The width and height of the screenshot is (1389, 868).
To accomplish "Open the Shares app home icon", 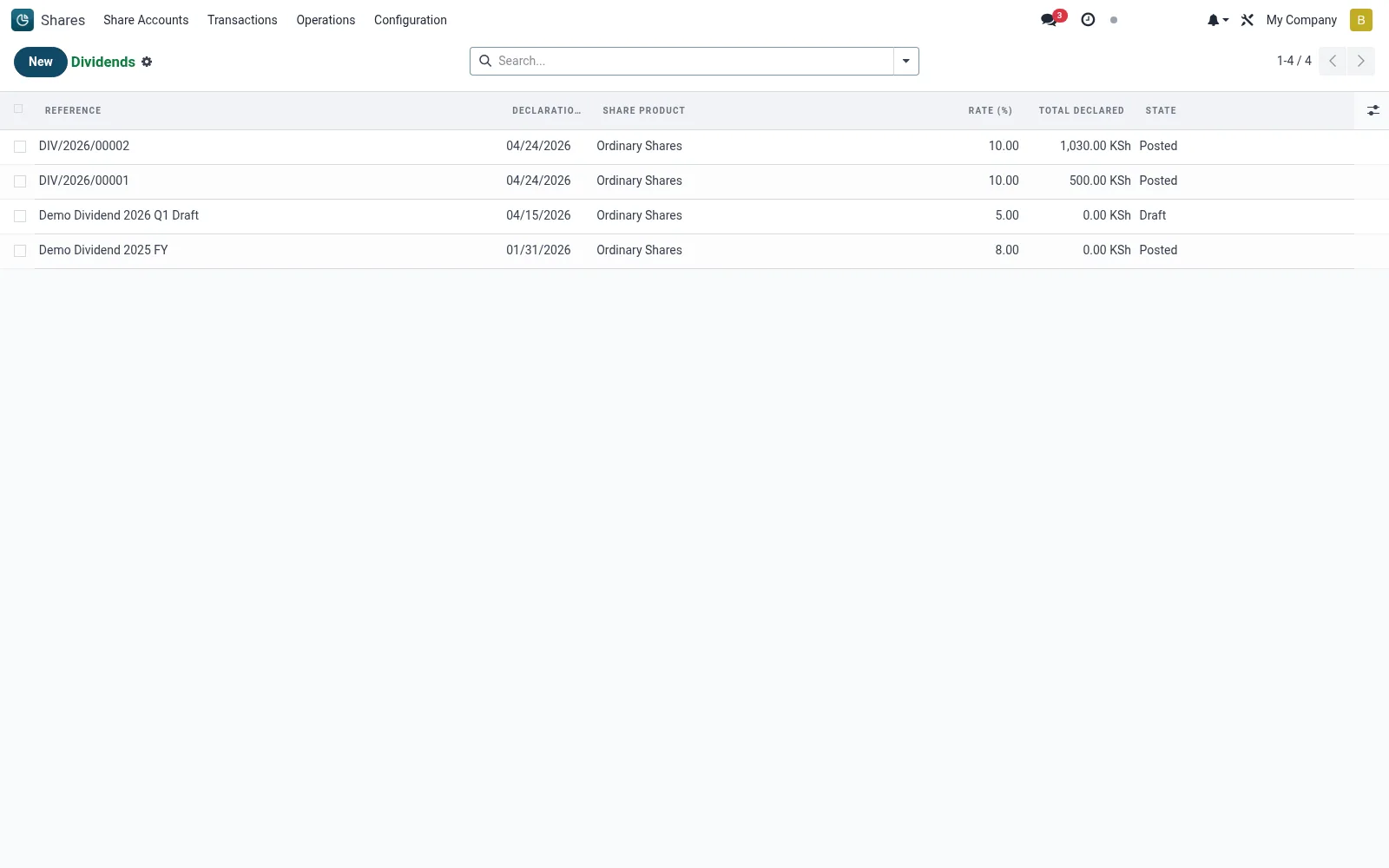I will point(23,19).
